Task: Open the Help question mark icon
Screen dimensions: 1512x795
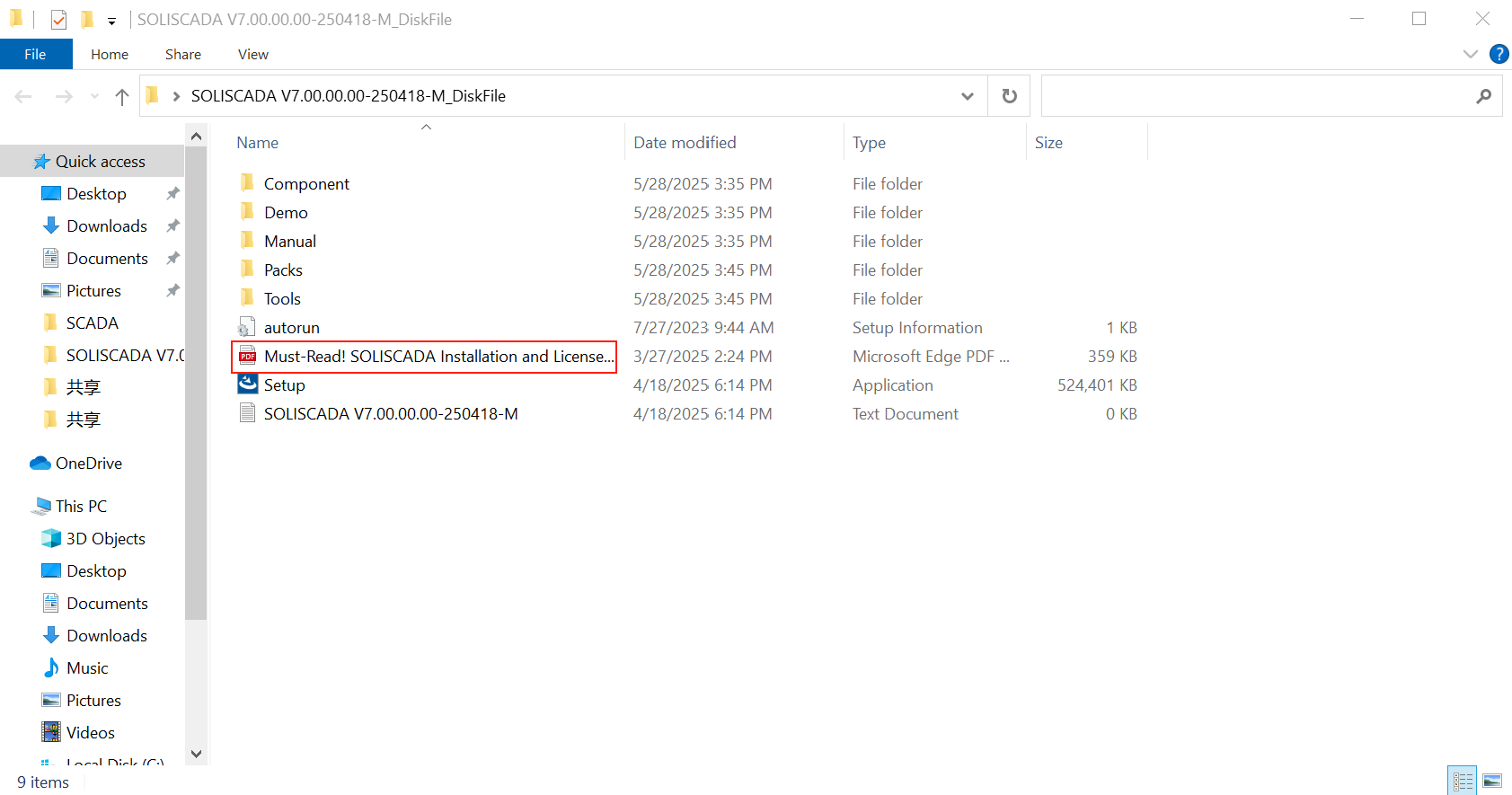Action: point(1499,54)
